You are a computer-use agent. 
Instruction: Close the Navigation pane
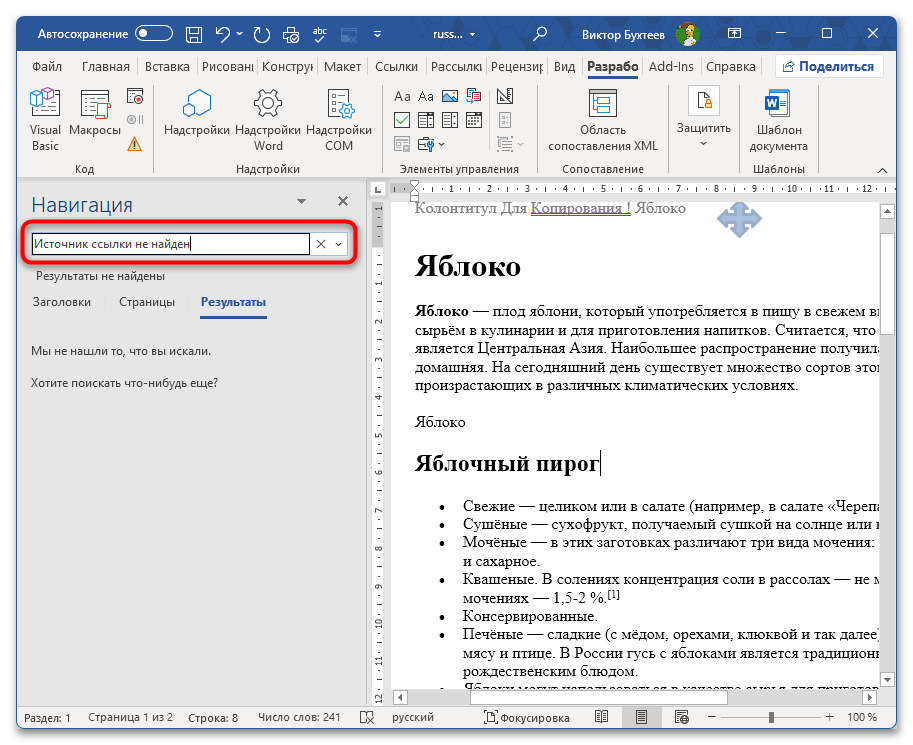[x=343, y=202]
